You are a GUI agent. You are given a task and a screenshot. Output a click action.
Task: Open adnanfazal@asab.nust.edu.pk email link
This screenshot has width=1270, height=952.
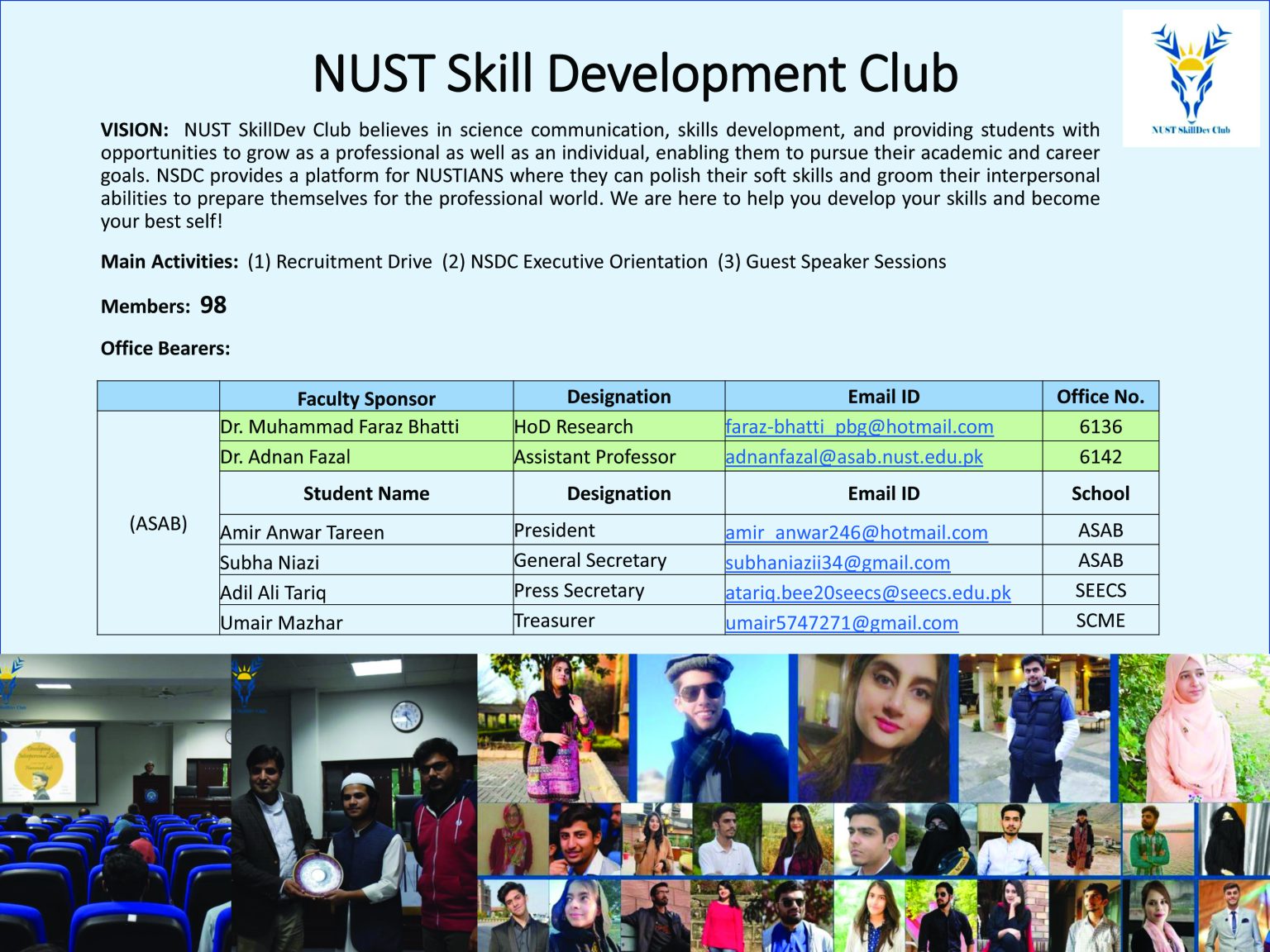pos(853,457)
